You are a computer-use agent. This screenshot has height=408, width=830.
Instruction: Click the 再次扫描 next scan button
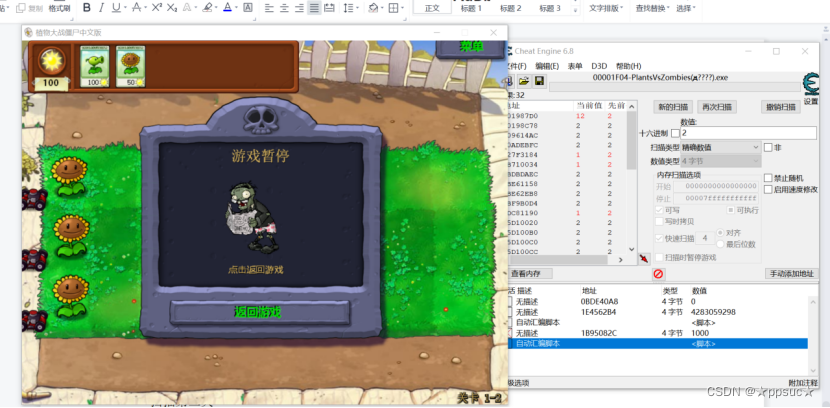pos(717,107)
